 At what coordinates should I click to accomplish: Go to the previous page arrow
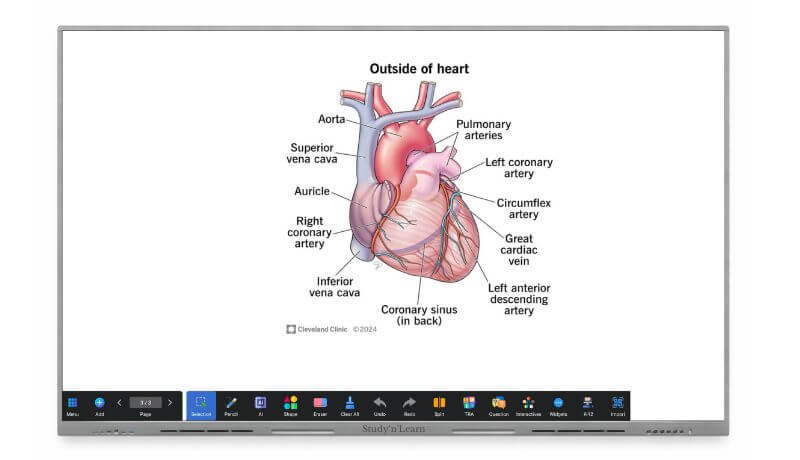(119, 402)
